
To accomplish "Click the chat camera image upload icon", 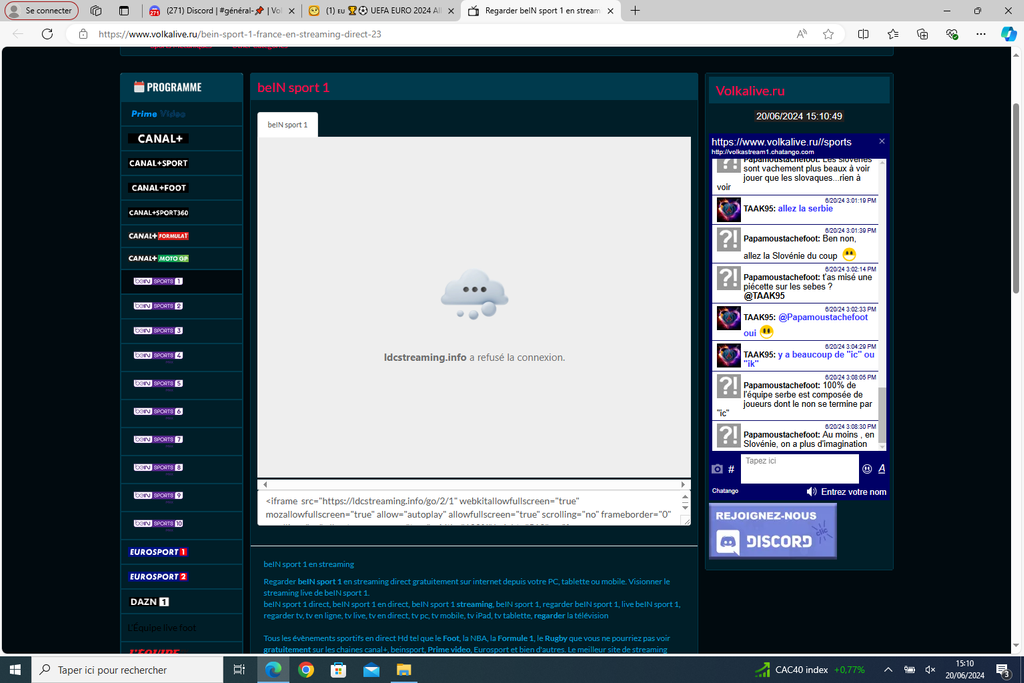I will click(717, 469).
